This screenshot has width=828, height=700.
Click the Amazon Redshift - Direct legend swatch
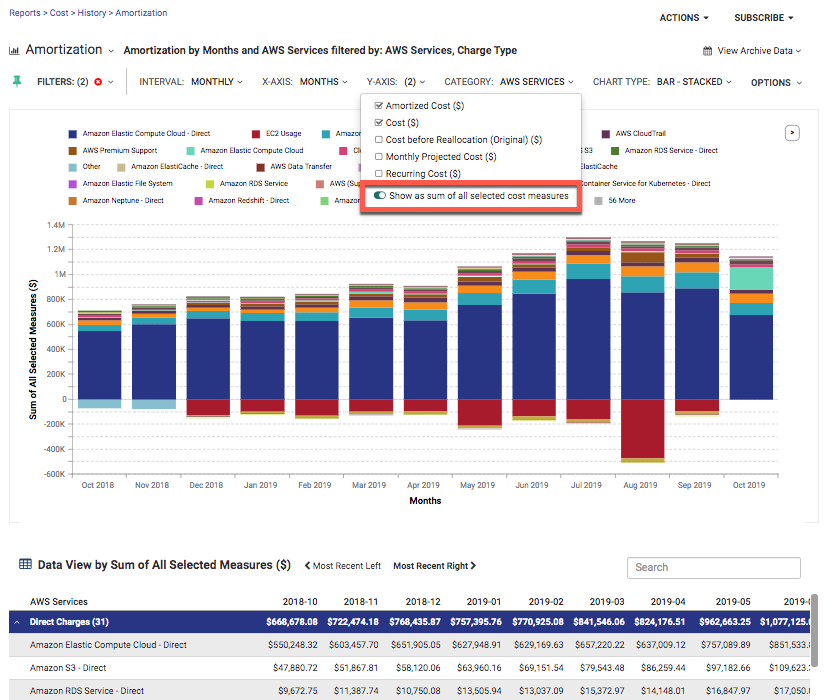[x=199, y=201]
